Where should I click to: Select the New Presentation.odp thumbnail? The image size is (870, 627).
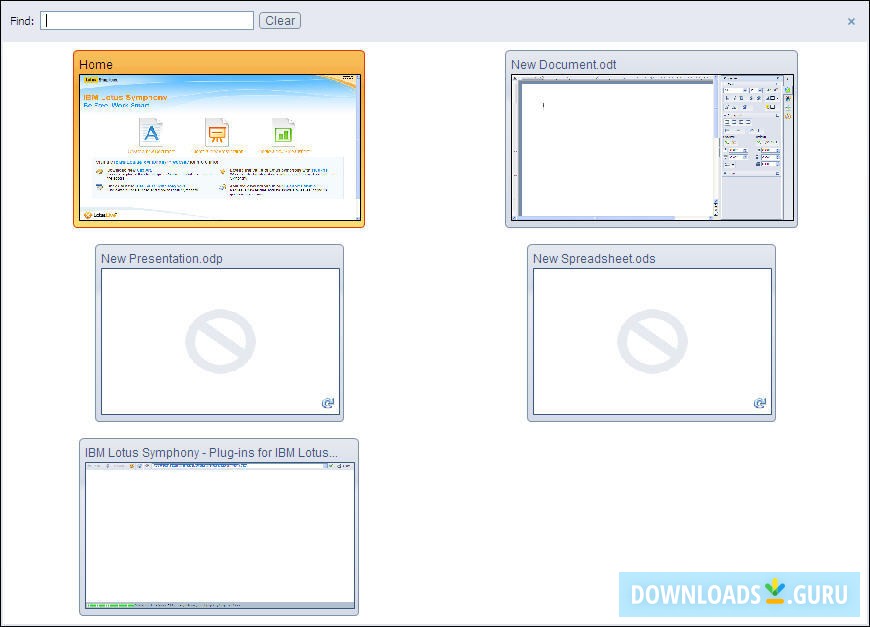pos(219,333)
